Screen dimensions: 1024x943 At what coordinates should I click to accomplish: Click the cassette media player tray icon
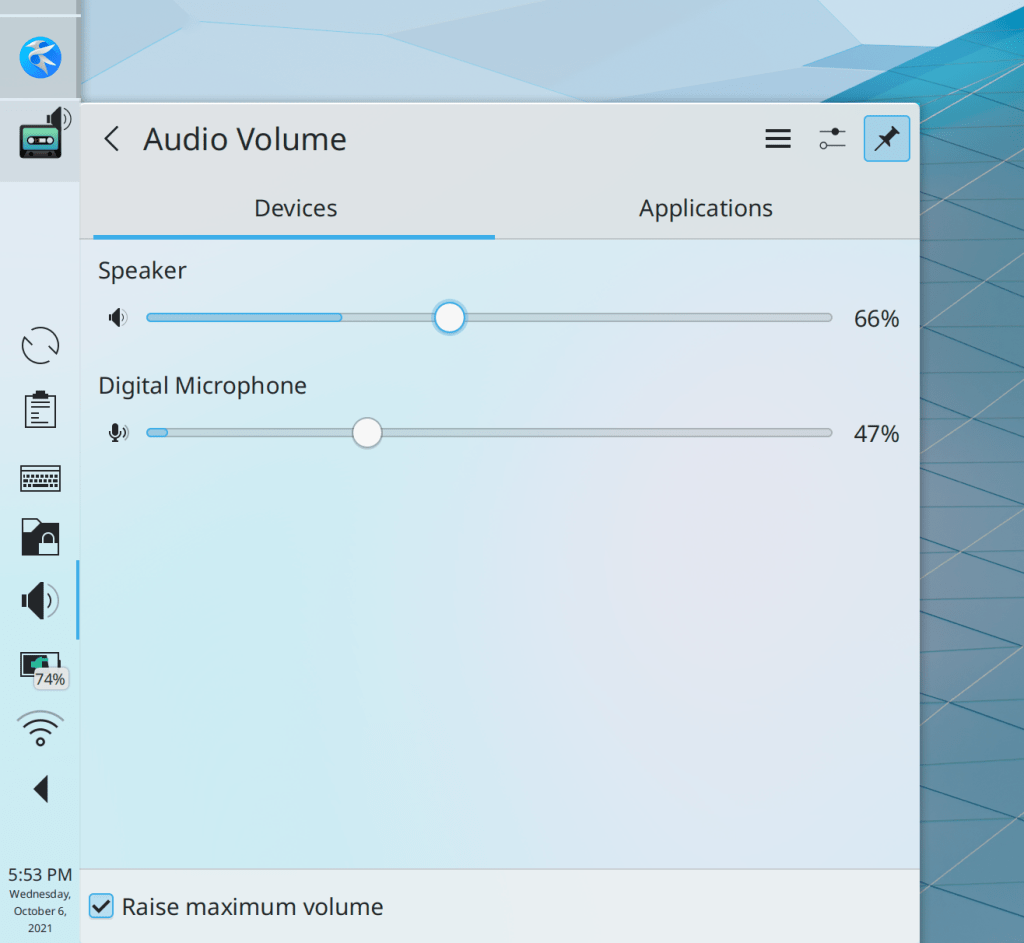pos(40,139)
